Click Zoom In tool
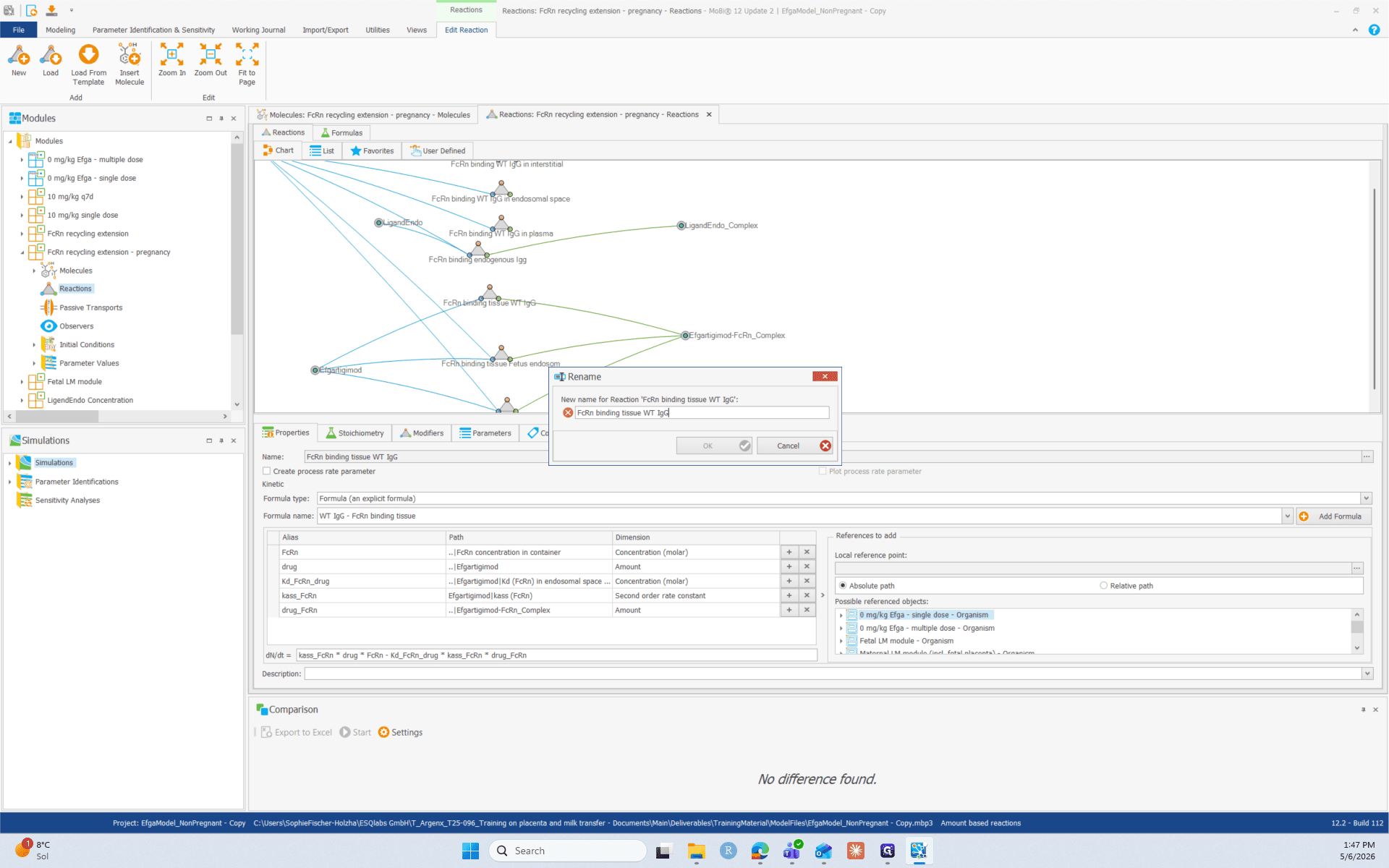The width and height of the screenshot is (1389, 868). click(x=172, y=60)
